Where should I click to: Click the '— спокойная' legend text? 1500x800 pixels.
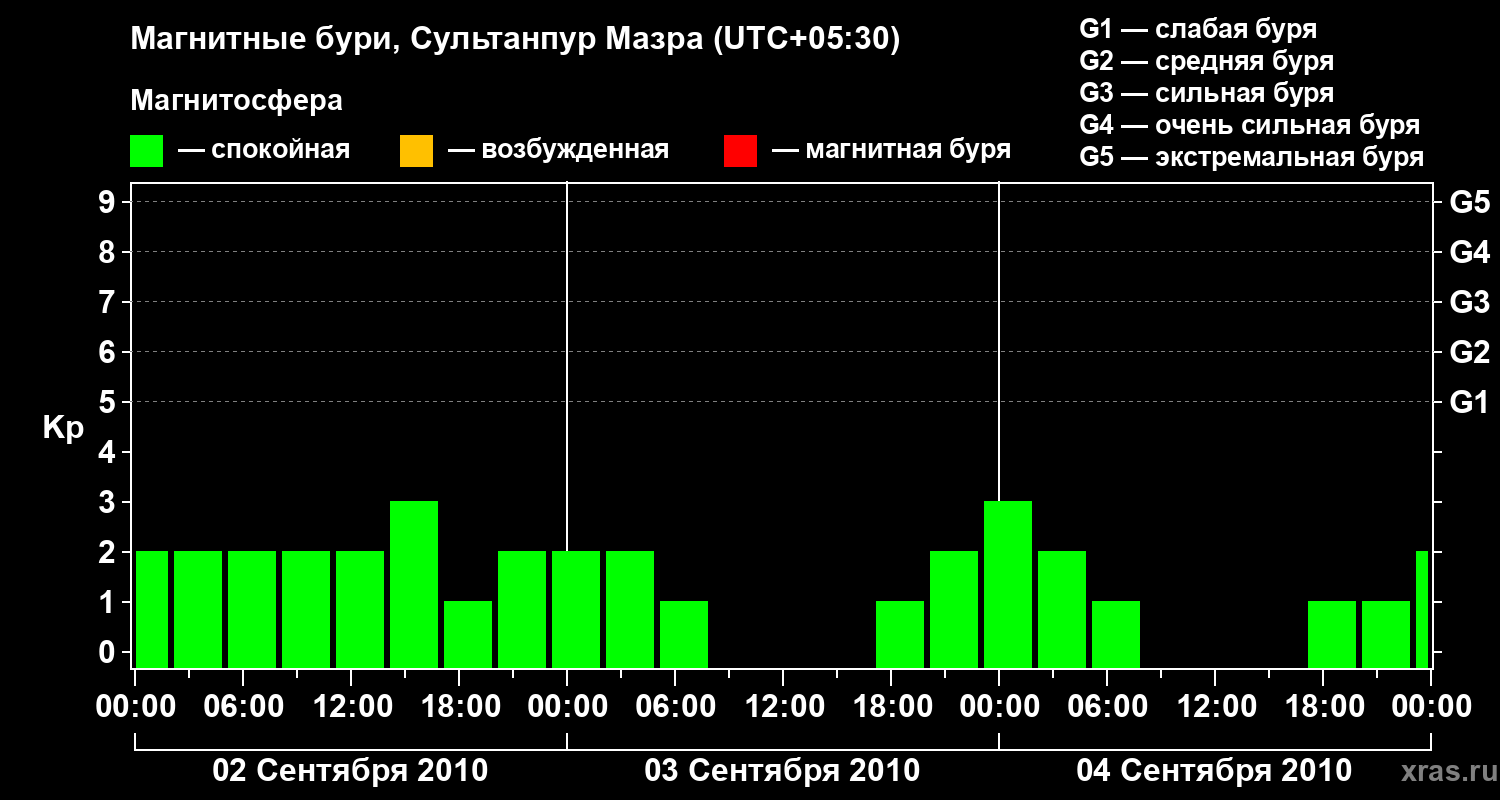tap(264, 151)
